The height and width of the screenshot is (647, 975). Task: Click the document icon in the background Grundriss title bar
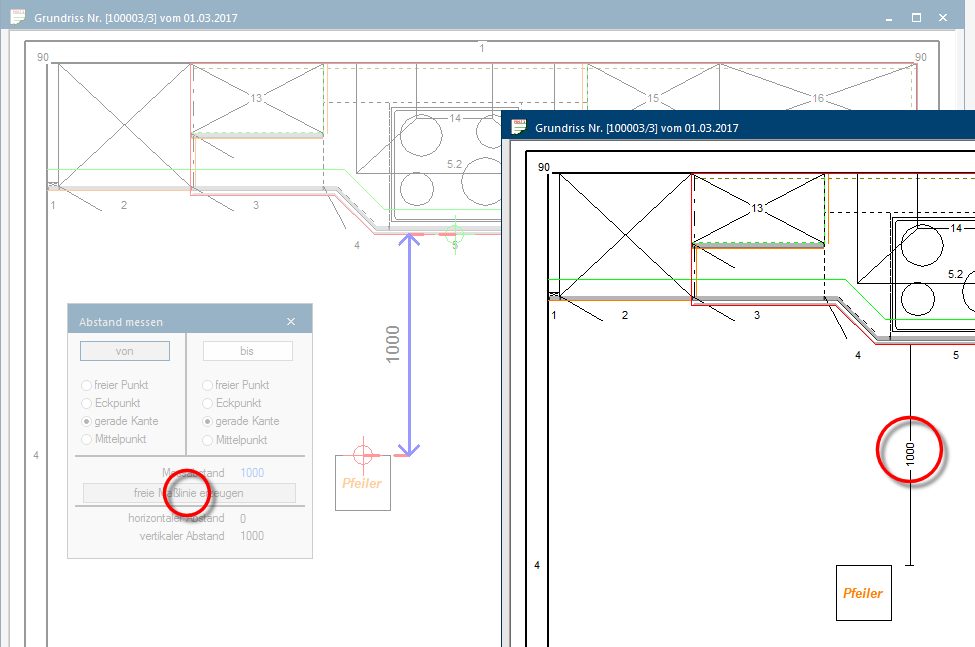point(16,18)
